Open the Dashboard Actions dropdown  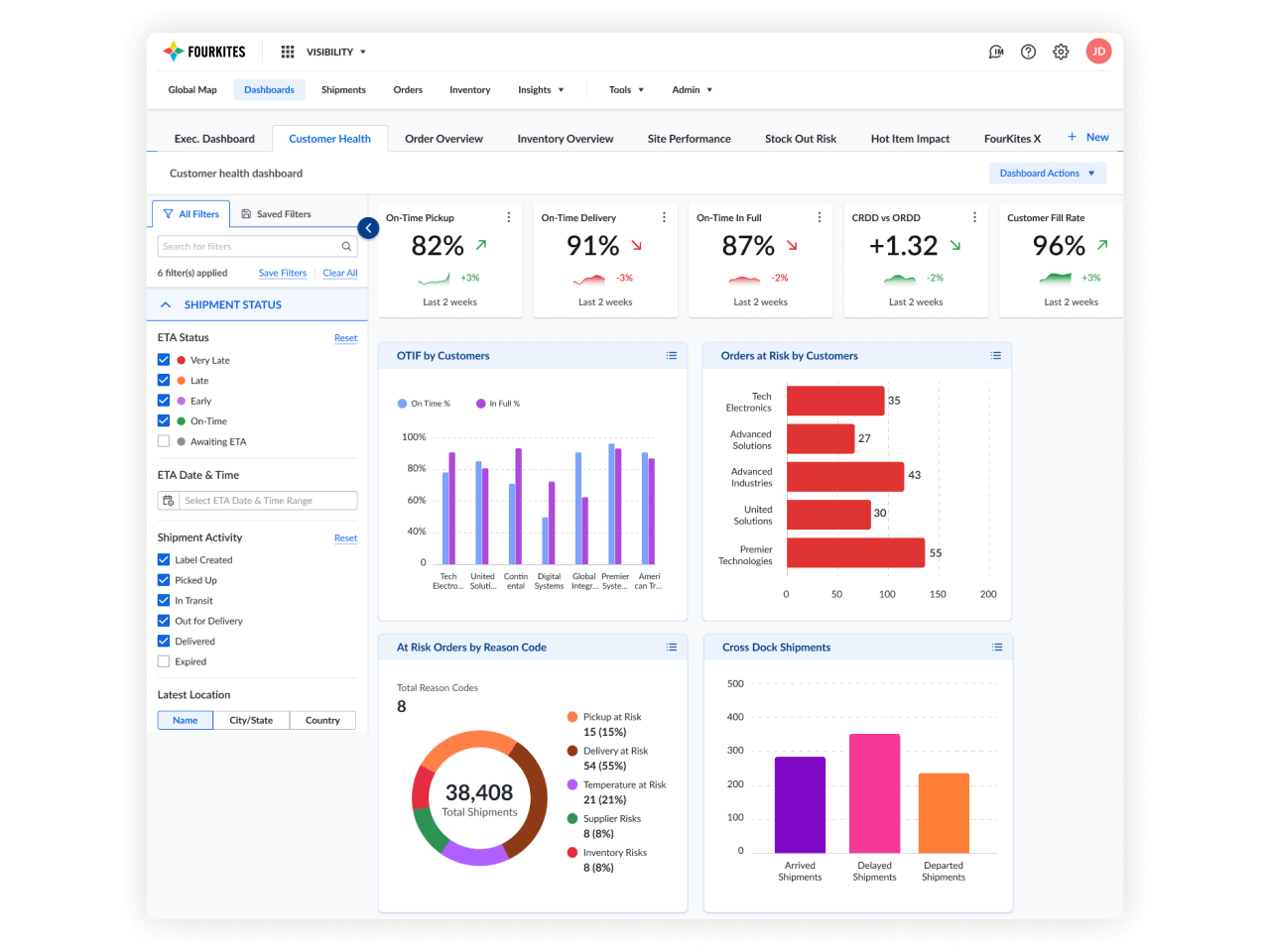click(1048, 173)
